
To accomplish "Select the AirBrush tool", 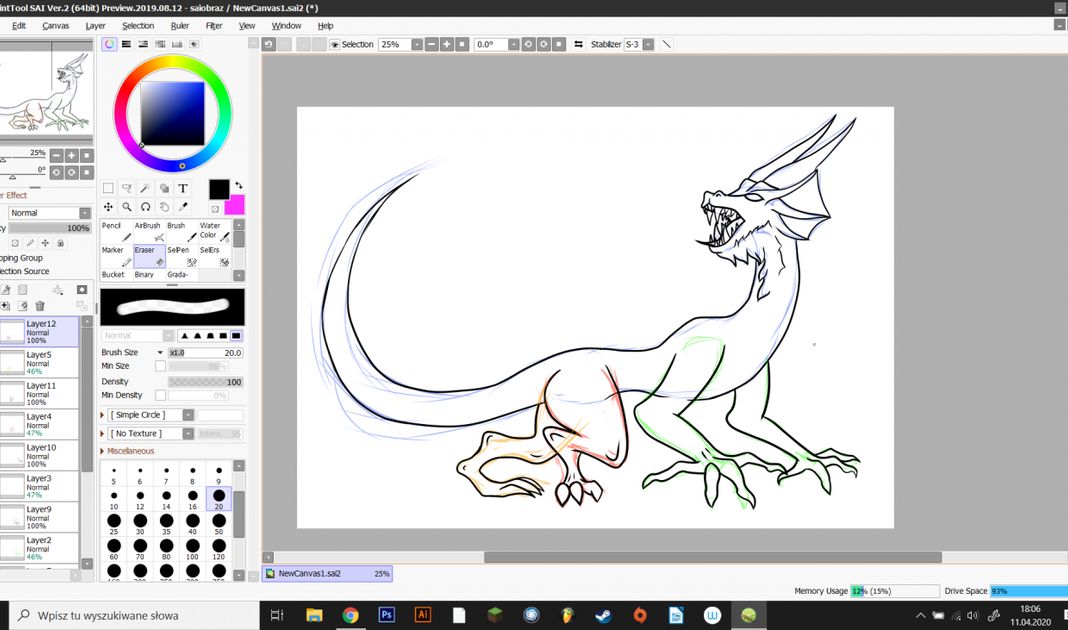I will click(148, 231).
